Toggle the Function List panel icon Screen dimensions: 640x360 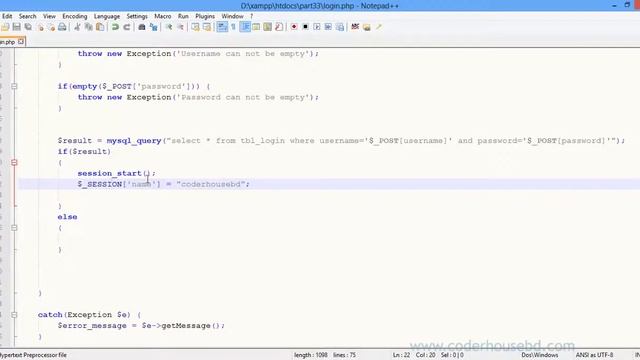[279, 27]
